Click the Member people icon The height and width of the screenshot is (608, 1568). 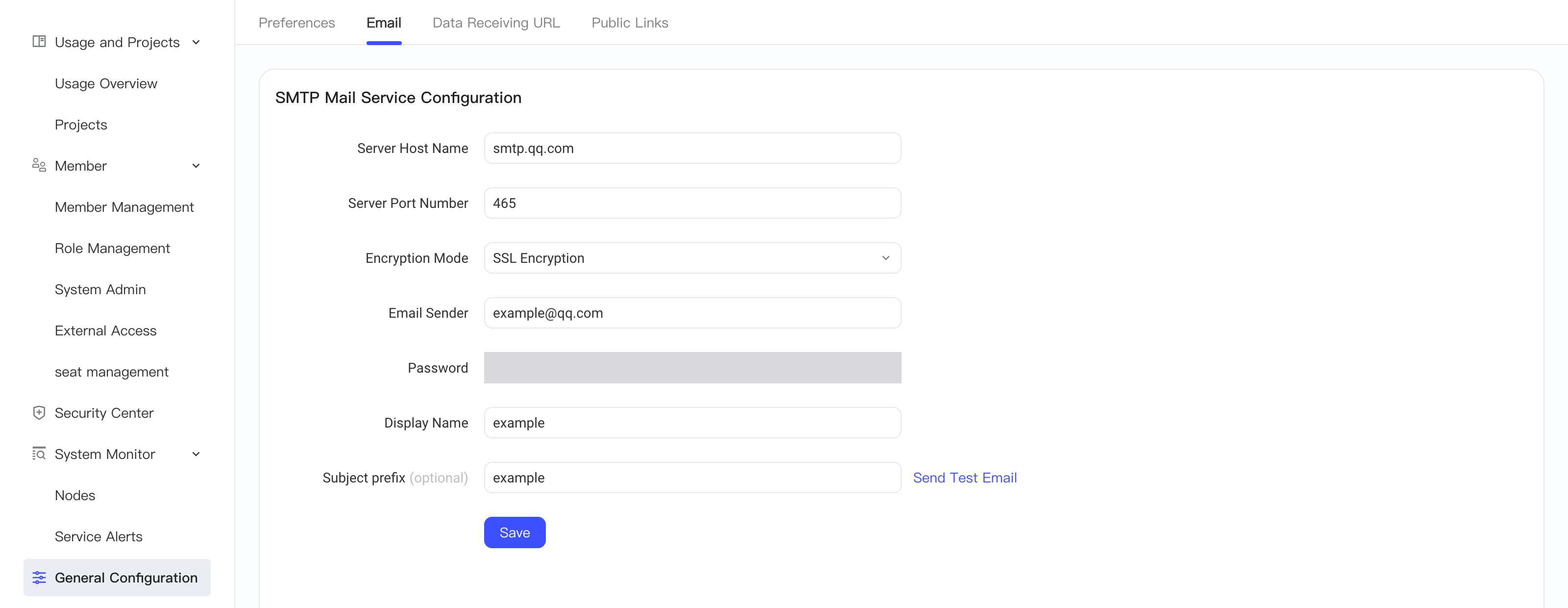(39, 165)
